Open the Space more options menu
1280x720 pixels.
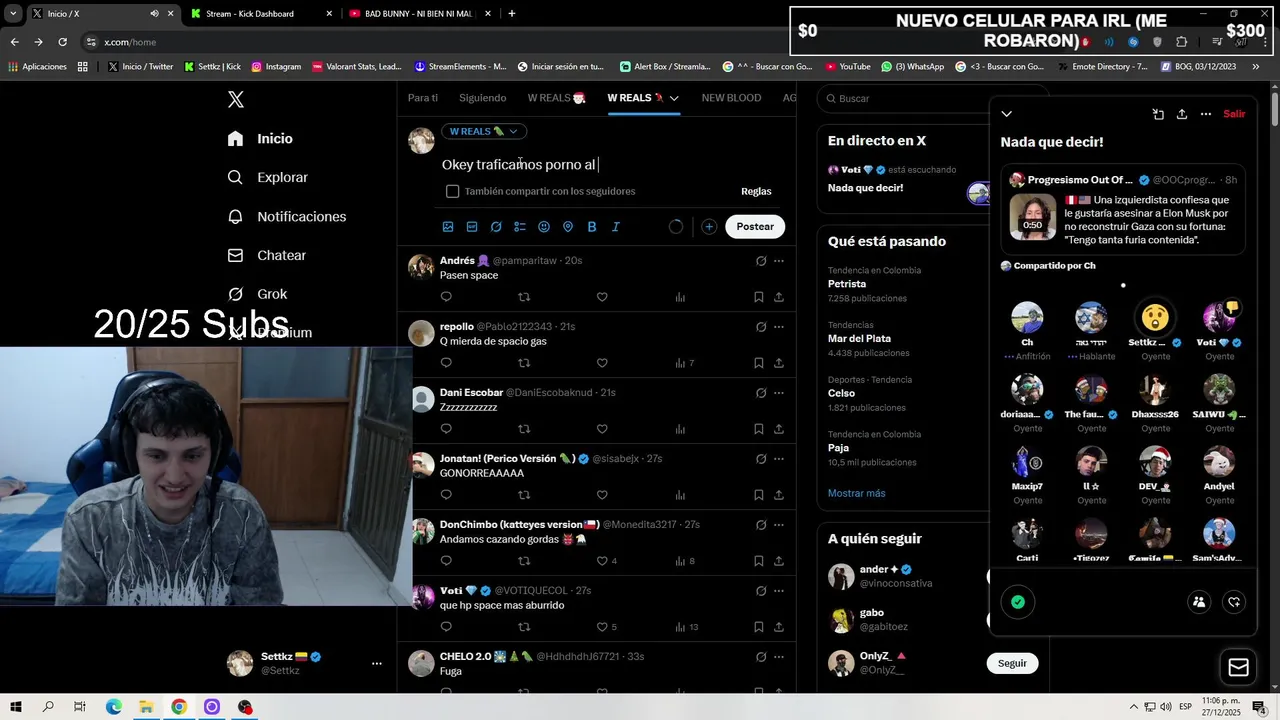(1206, 114)
